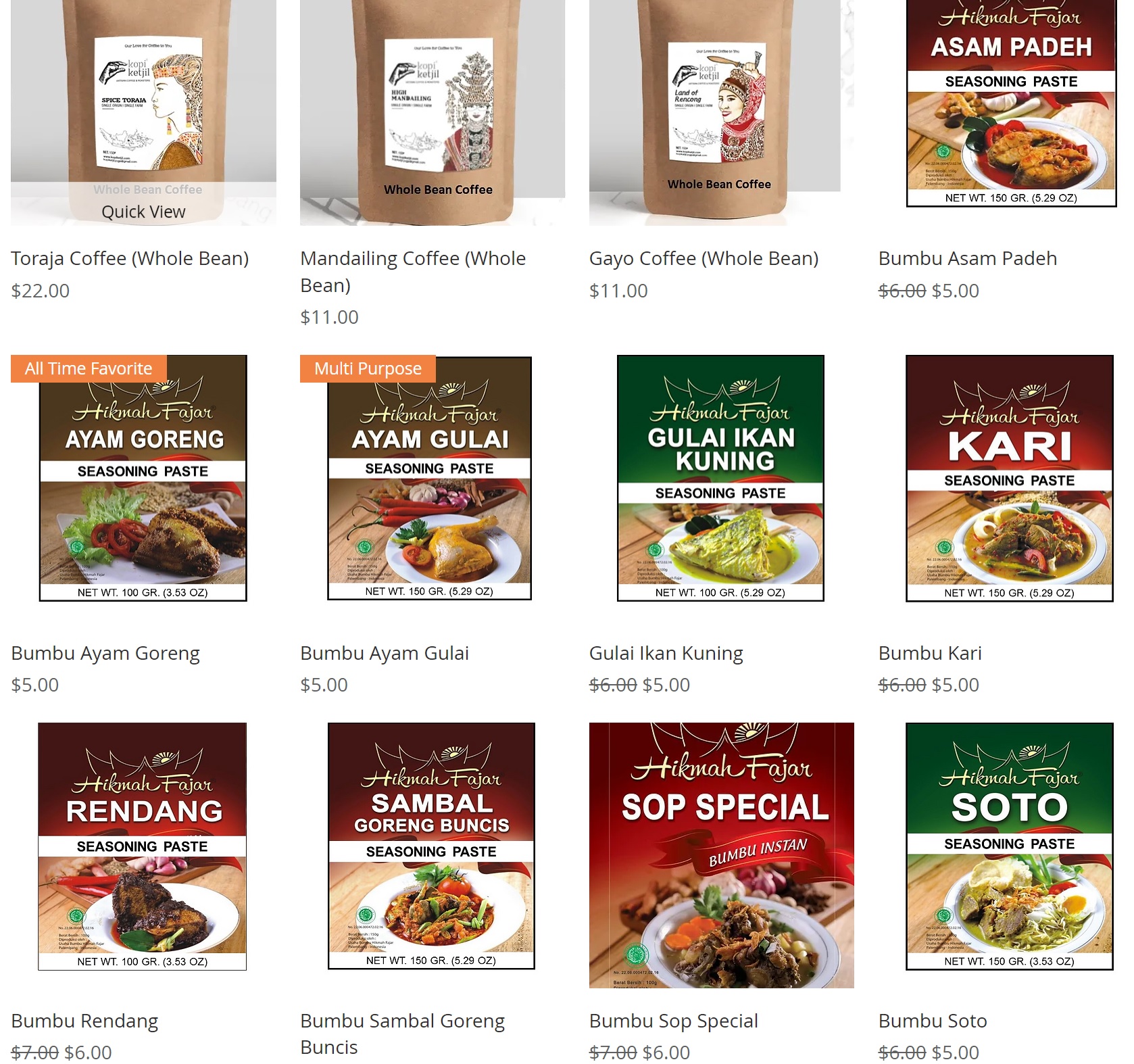Open the Bumbu Ayam Gulai title link
The image size is (1134, 1064).
click(x=385, y=653)
